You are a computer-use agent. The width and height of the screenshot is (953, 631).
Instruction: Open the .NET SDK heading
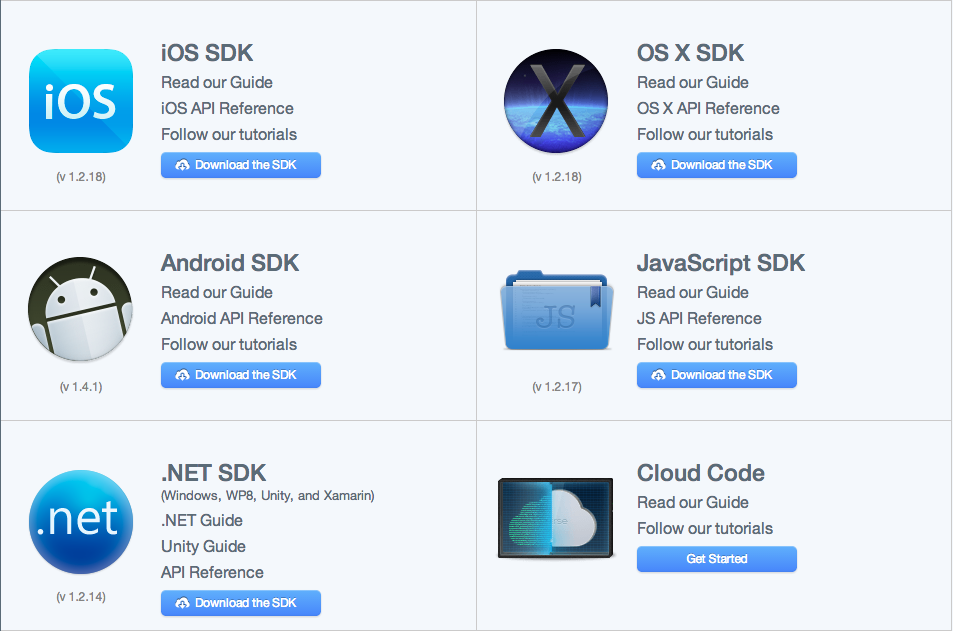[x=213, y=473]
